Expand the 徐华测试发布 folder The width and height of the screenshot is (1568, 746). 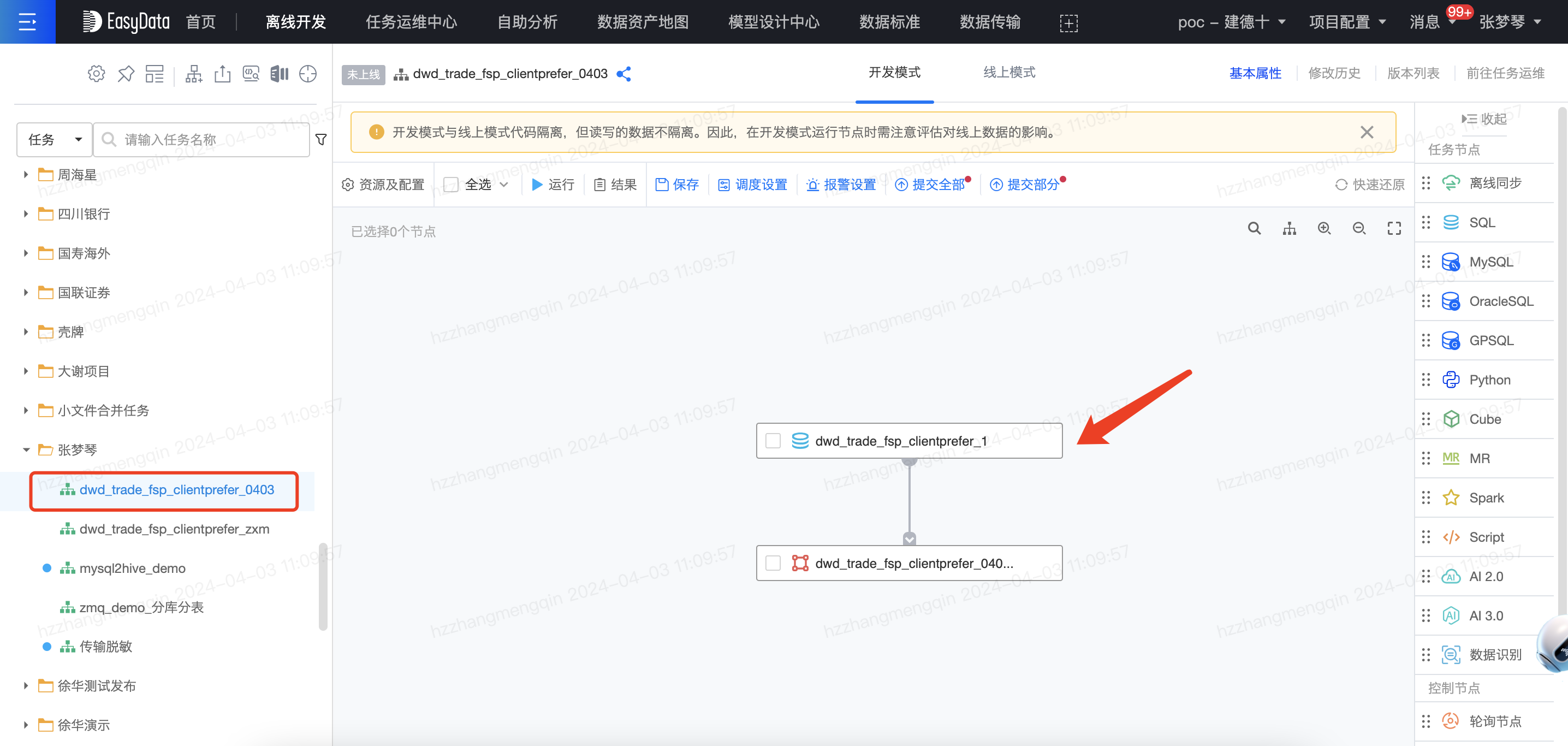tap(26, 686)
